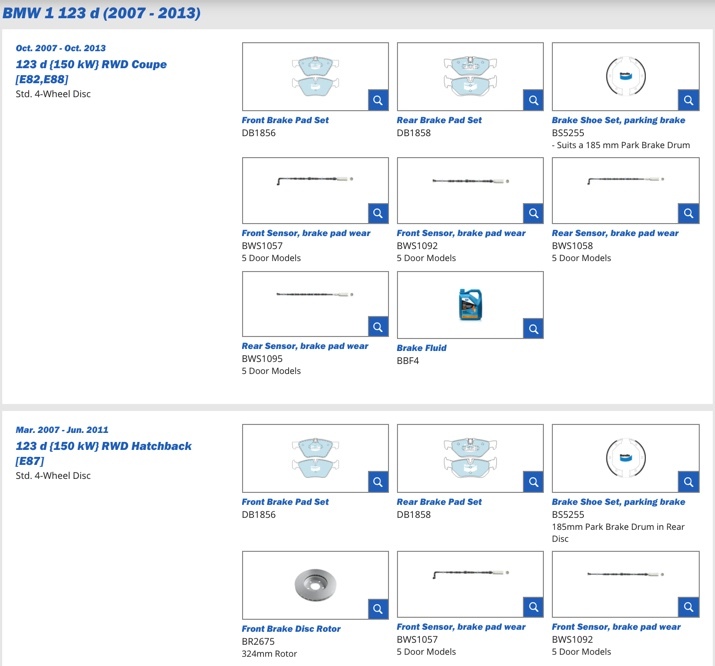Select part number BBF4
715x666 pixels.
[408, 361]
